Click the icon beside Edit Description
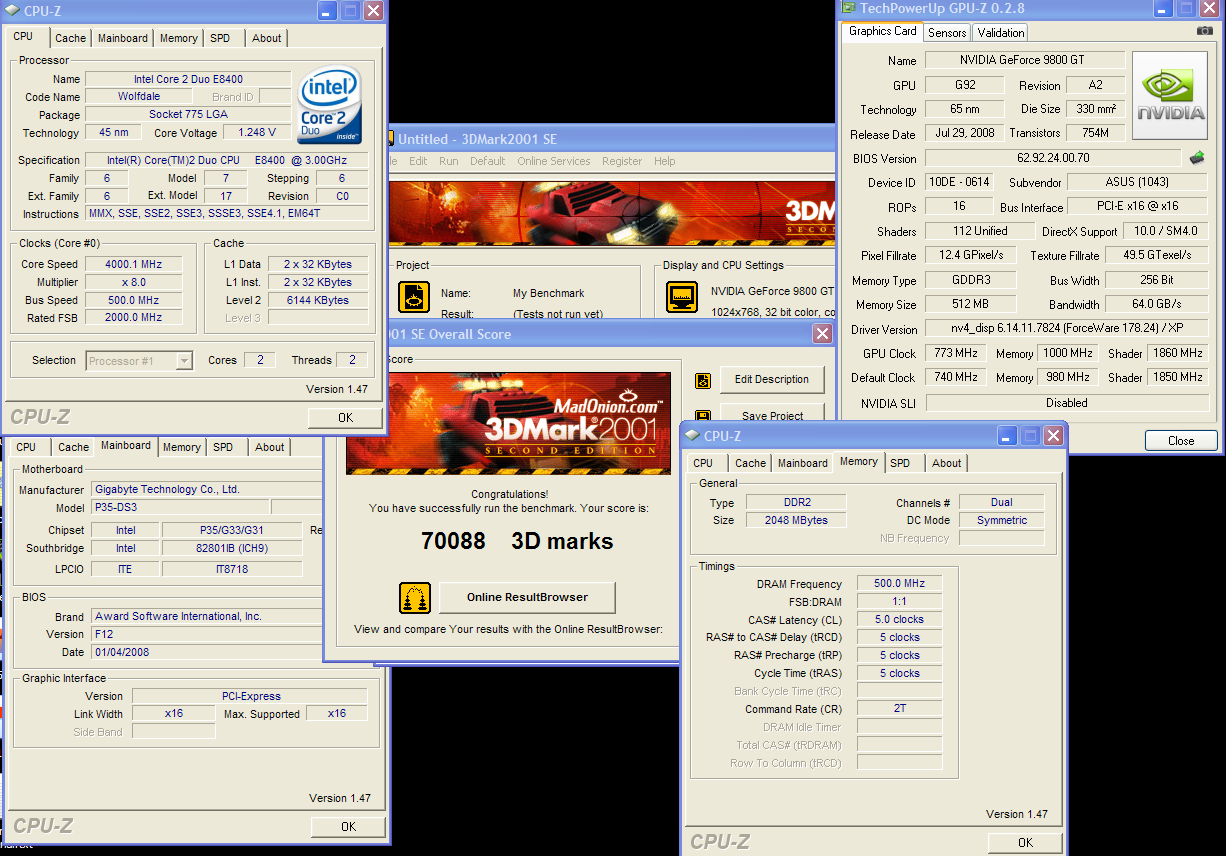Image resolution: width=1227 pixels, height=856 pixels. [703, 380]
